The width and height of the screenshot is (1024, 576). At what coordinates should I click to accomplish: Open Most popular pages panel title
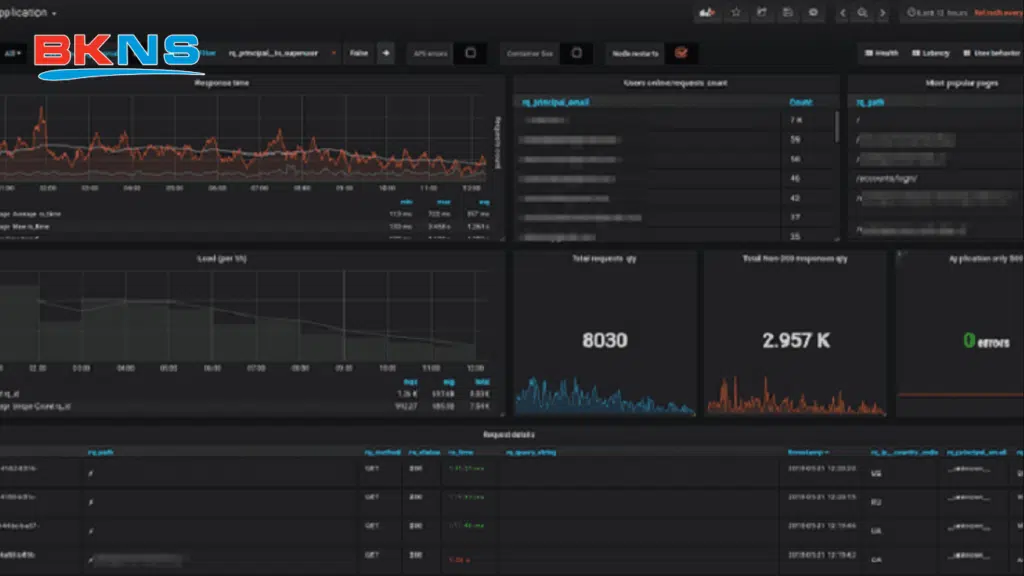961,83
